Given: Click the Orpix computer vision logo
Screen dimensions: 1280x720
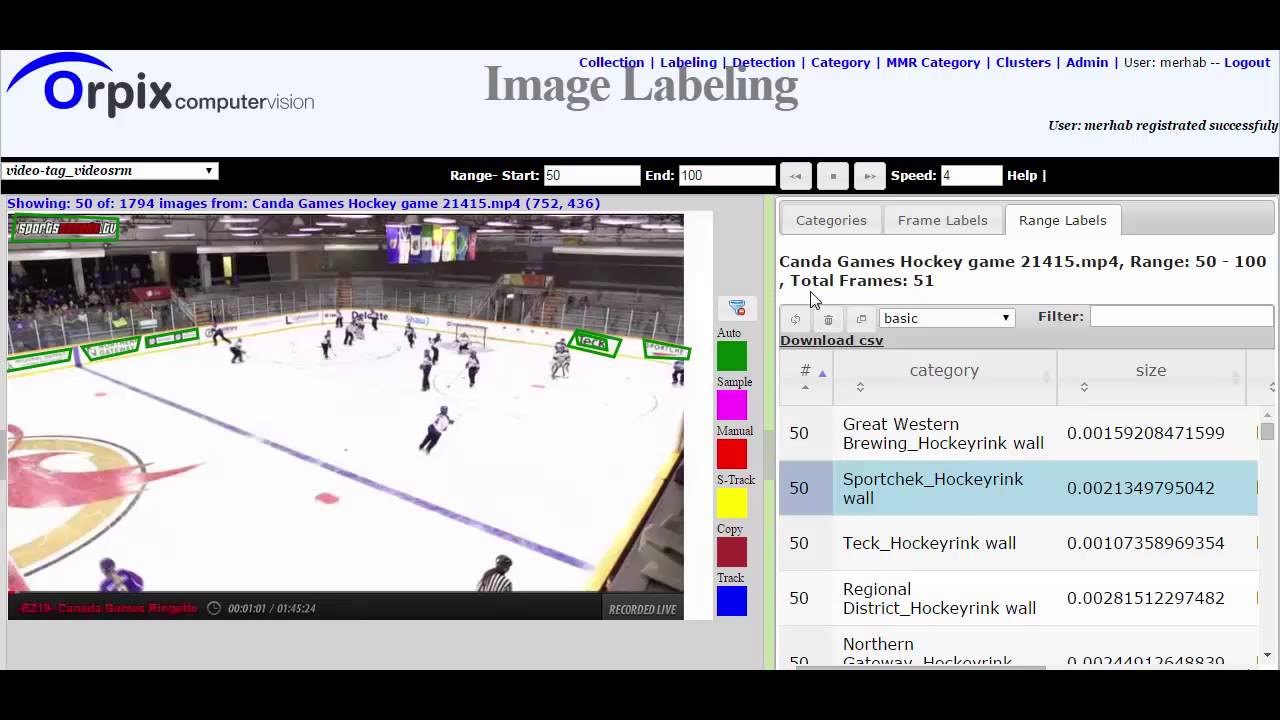Looking at the screenshot, I should click(160, 87).
